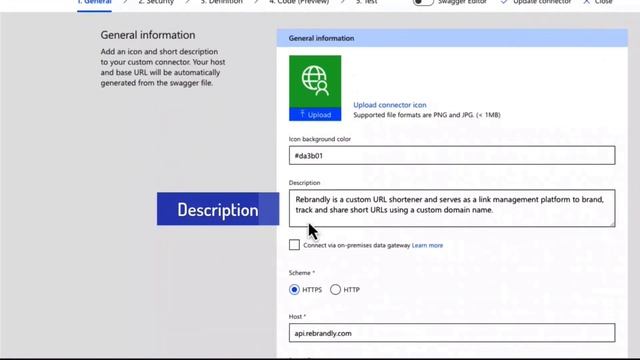Click the green globe connector icon image
Image resolution: width=640 pixels, height=360 pixels.
coord(315,82)
